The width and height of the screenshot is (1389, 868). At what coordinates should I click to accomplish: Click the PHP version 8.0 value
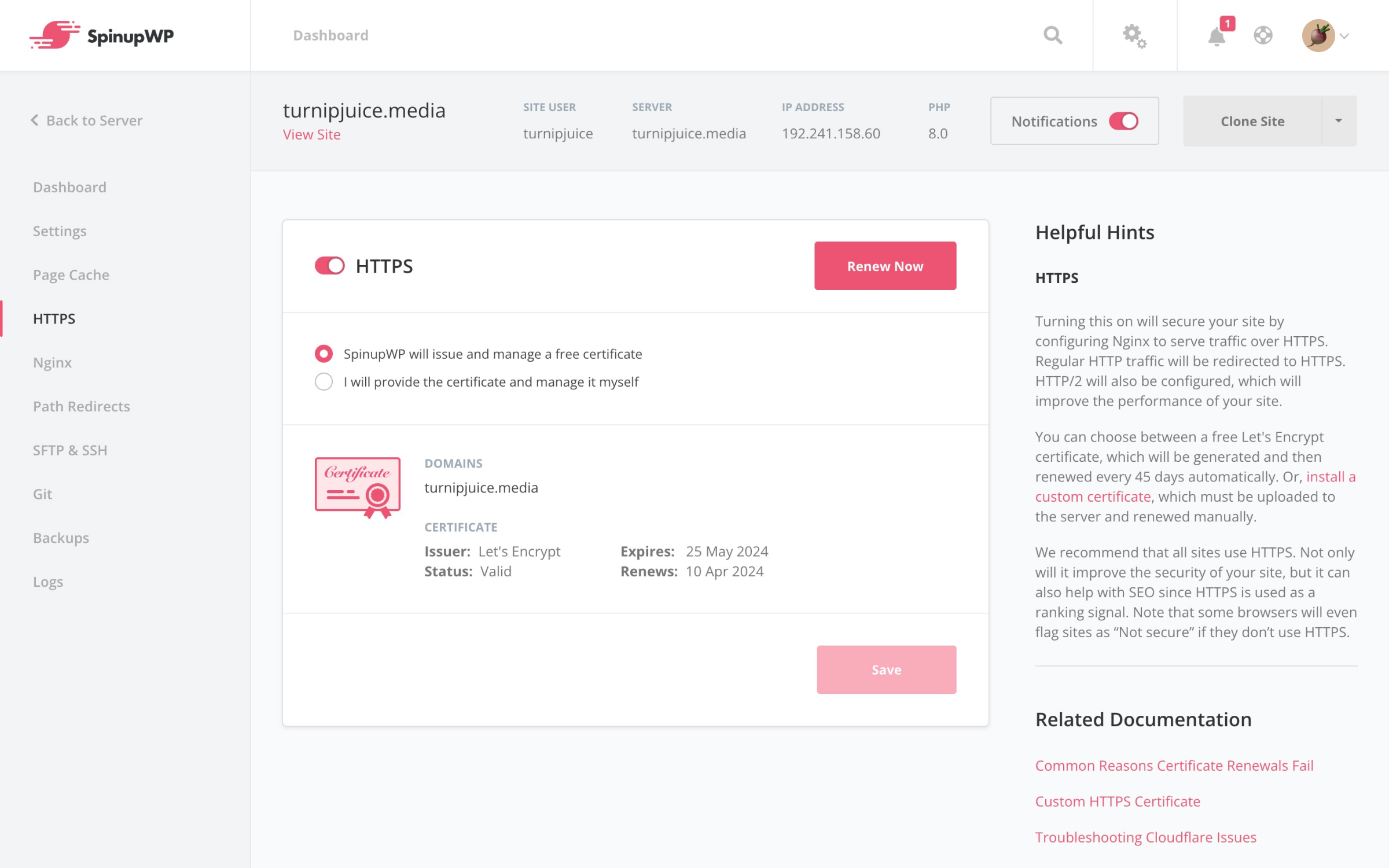tap(938, 133)
